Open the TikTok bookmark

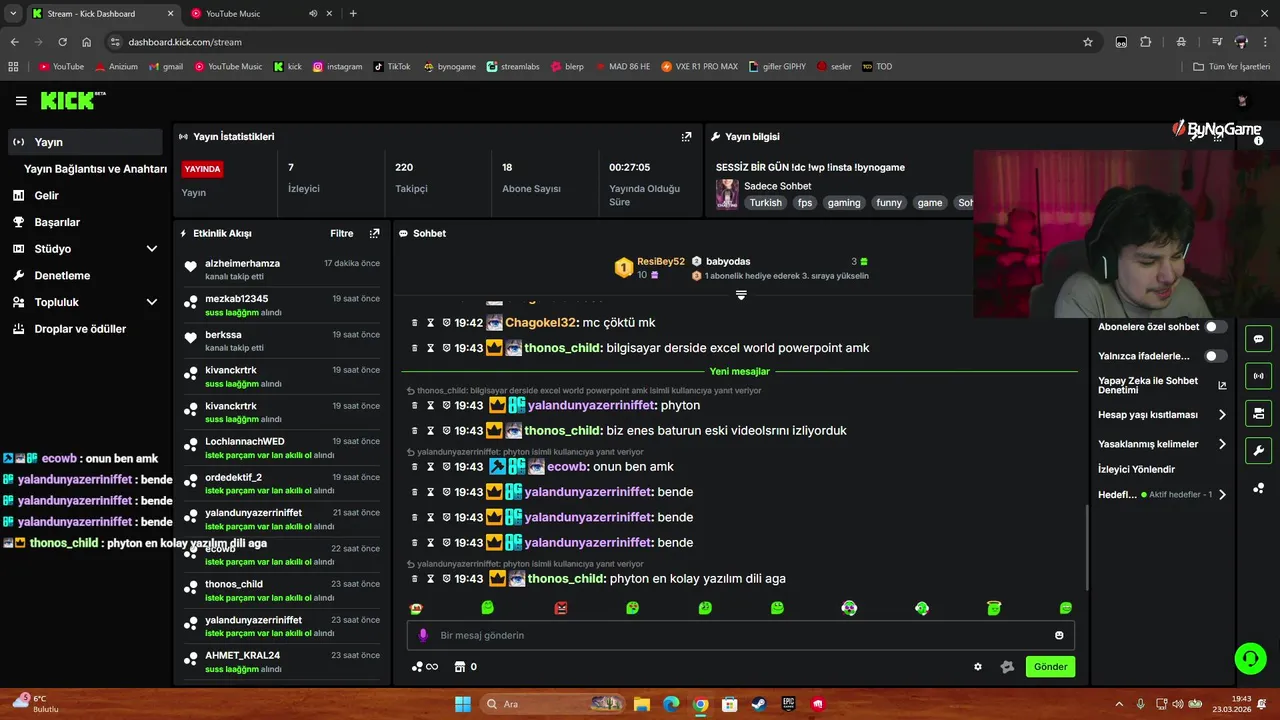[x=392, y=67]
